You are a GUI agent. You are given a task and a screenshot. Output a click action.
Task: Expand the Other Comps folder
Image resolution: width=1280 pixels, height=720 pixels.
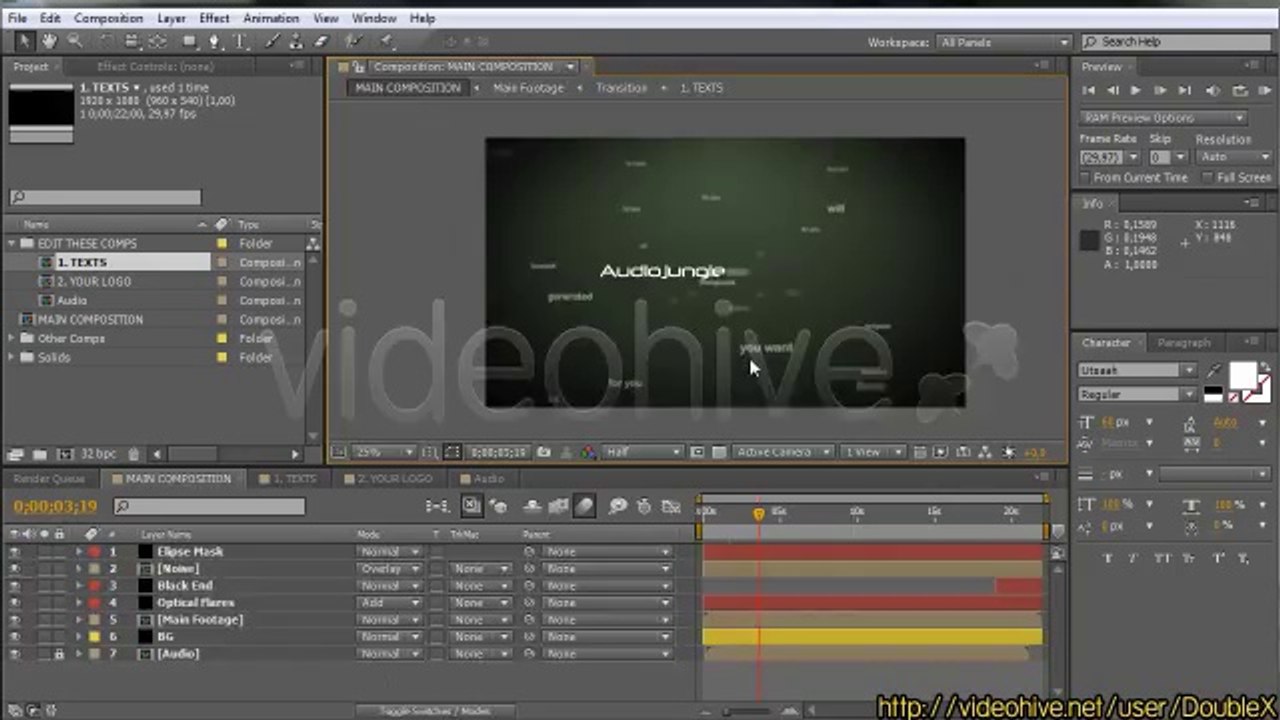13,339
